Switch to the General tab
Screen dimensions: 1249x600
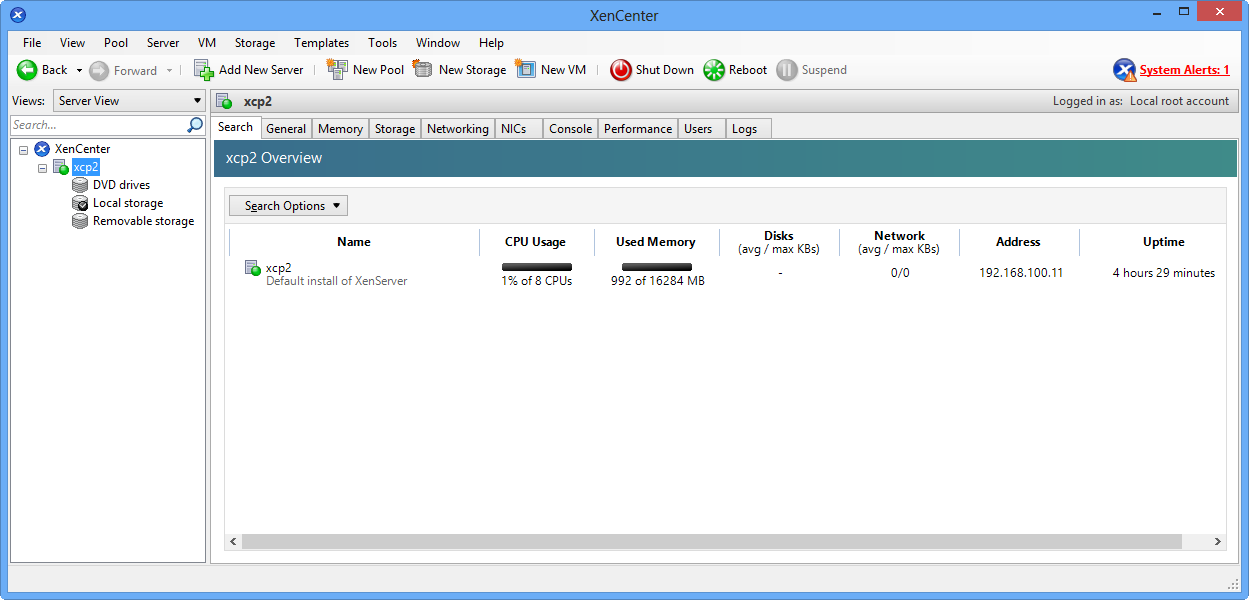[286, 129]
